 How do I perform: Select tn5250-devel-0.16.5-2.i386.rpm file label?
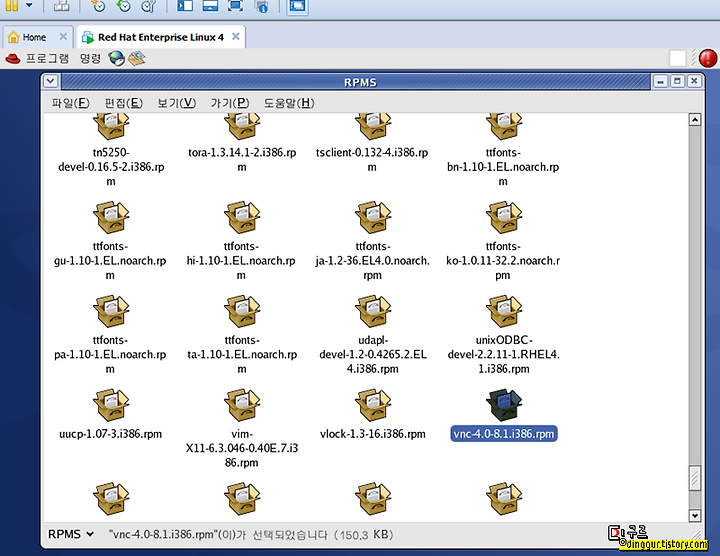point(111,167)
